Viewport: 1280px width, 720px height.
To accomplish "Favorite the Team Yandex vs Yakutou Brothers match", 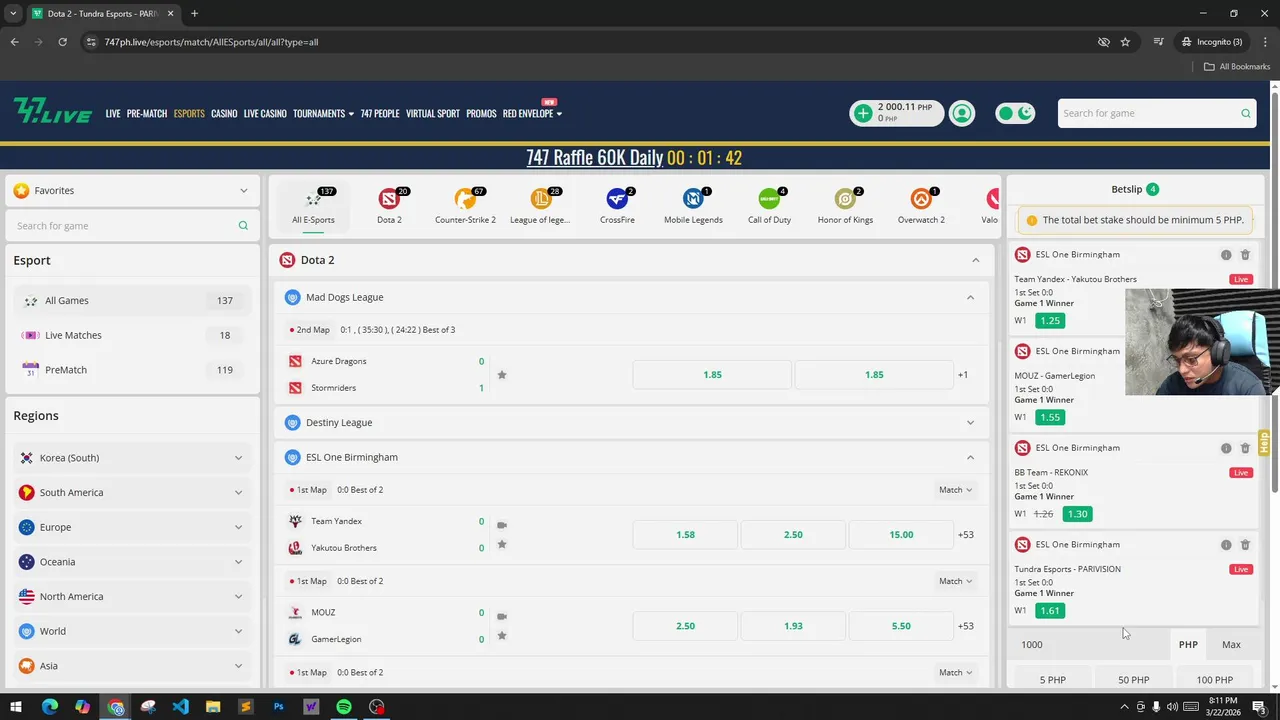I will (x=502, y=544).
